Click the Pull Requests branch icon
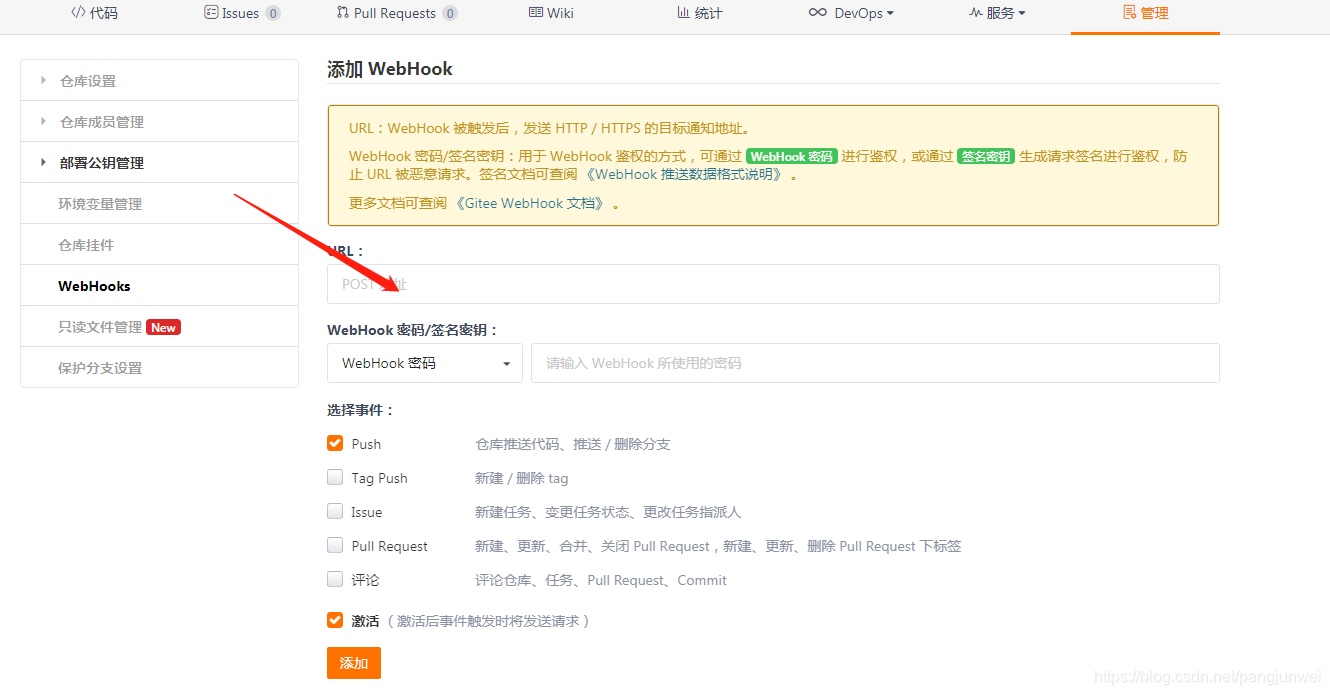The image size is (1330, 695). 343,13
